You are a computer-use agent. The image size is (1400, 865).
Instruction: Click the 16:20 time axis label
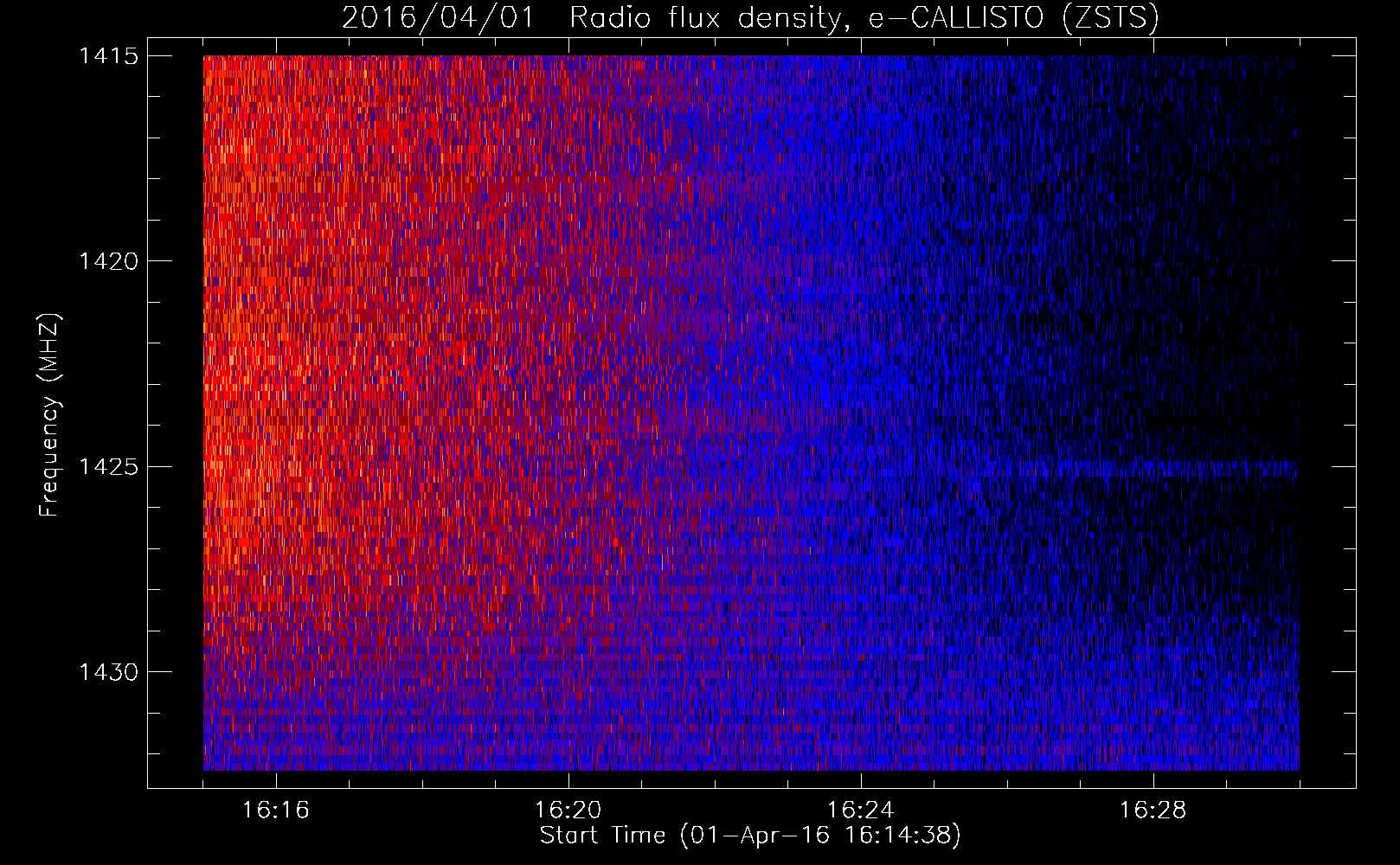pos(568,811)
